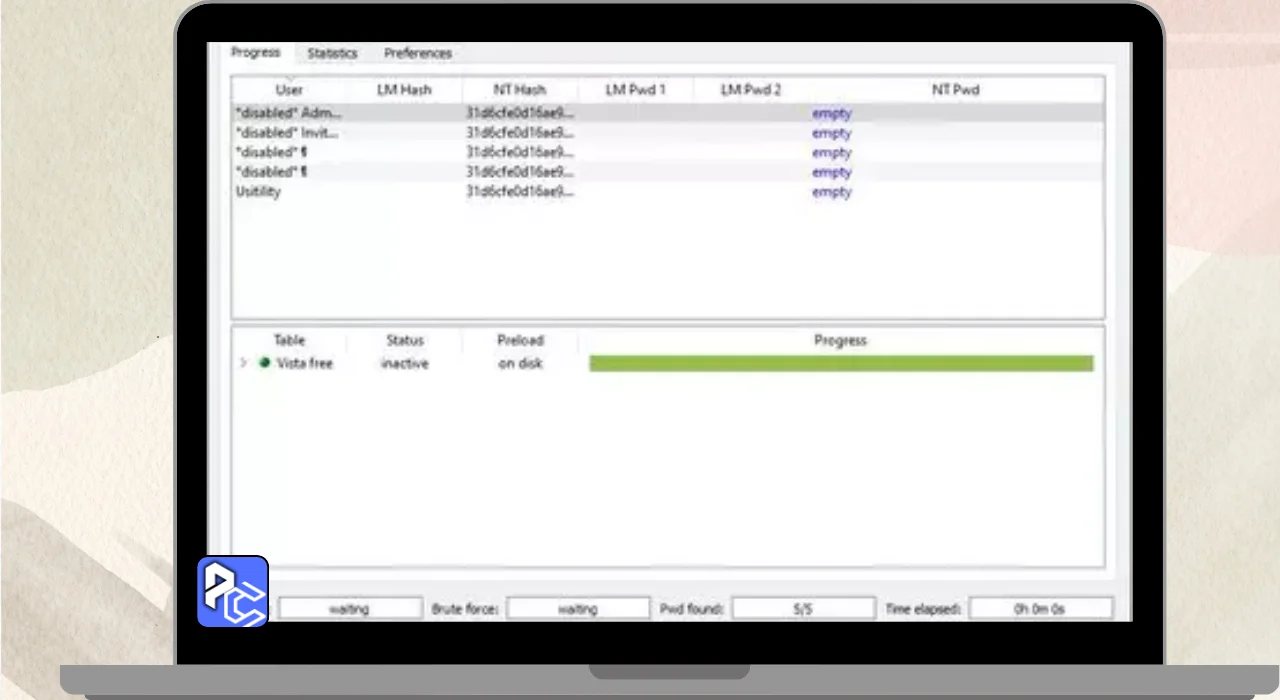Screen dimensions: 1280x700
Task: Click the "Pwd found:" label
Action: pyautogui.click(x=692, y=608)
